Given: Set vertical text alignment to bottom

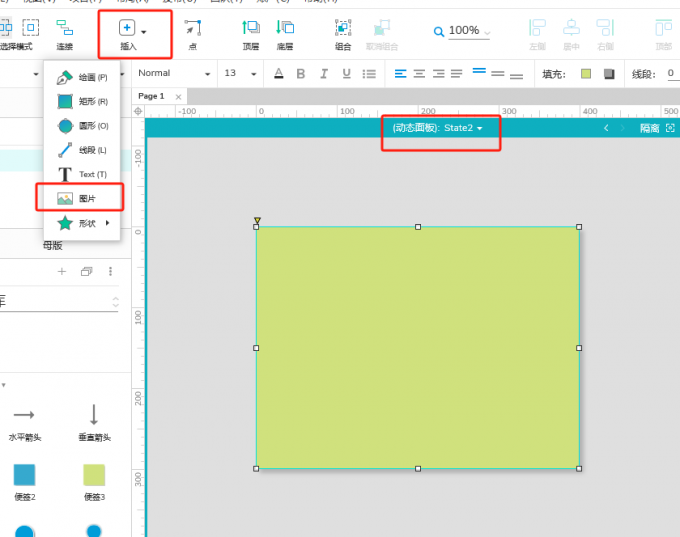Looking at the screenshot, I should (516, 76).
